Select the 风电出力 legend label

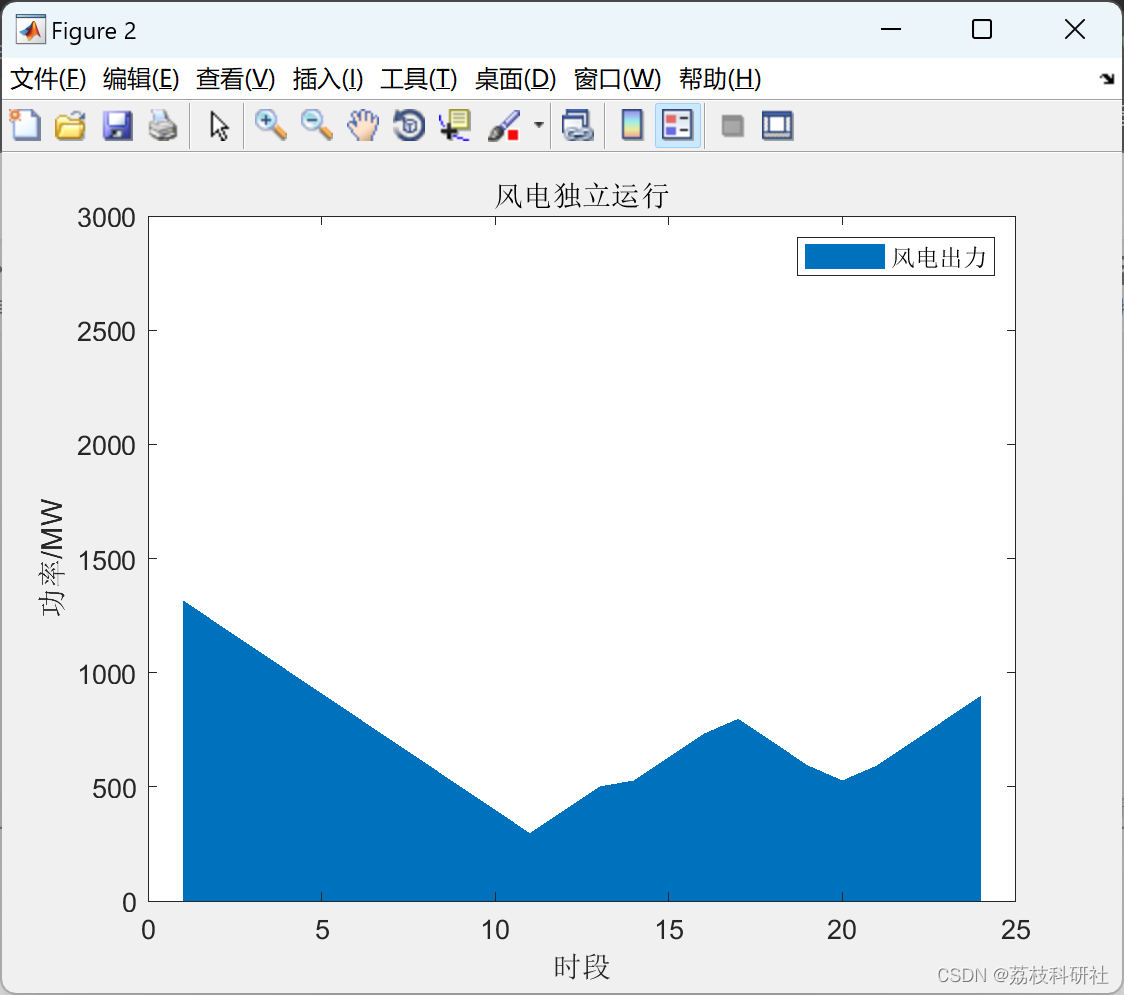click(x=939, y=257)
